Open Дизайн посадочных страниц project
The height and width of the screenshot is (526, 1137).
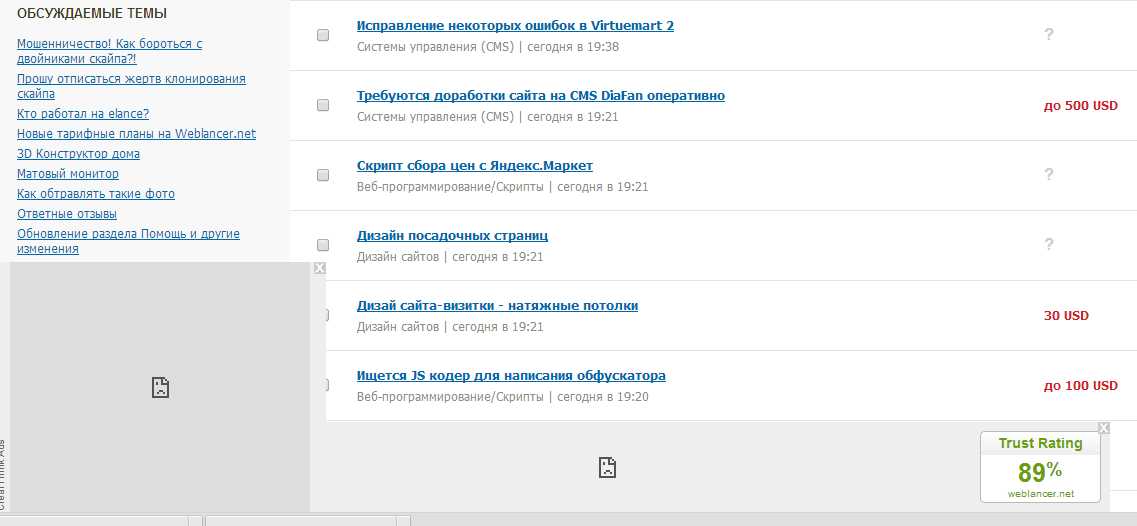pos(452,235)
